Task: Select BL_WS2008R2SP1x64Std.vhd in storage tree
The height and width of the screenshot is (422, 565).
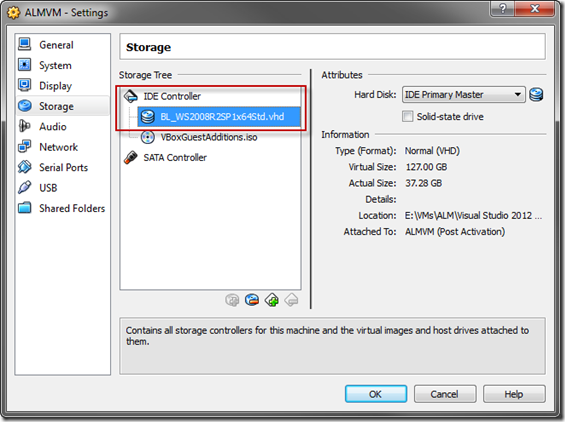Action: [218, 117]
